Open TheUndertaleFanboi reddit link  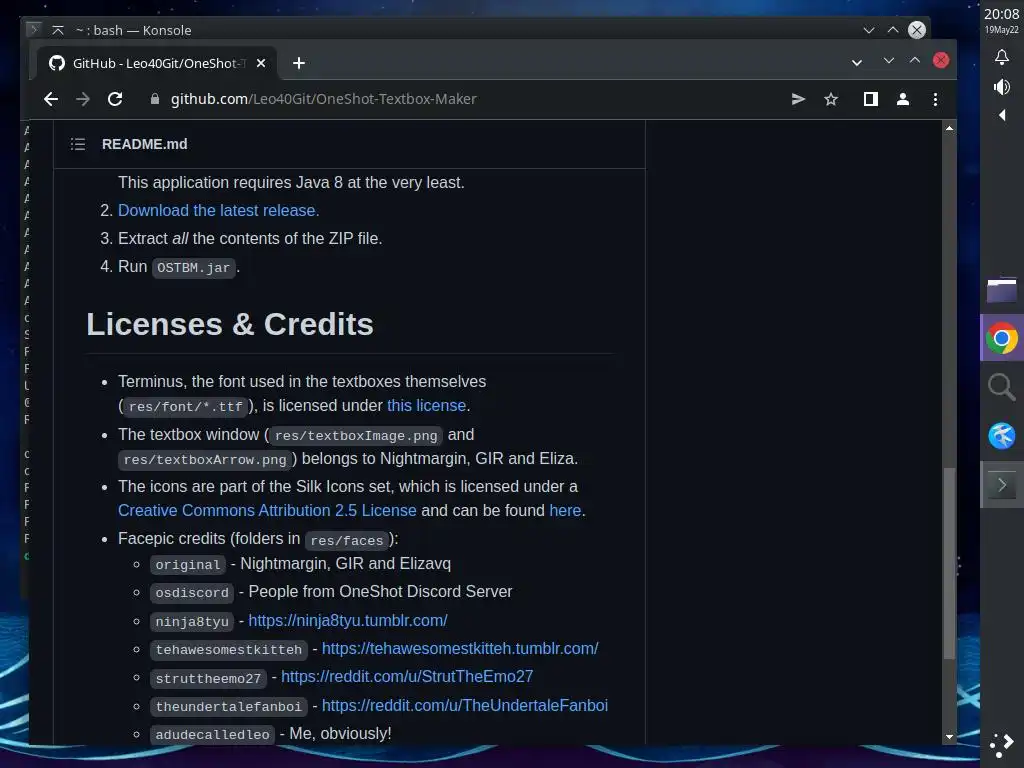[464, 705]
